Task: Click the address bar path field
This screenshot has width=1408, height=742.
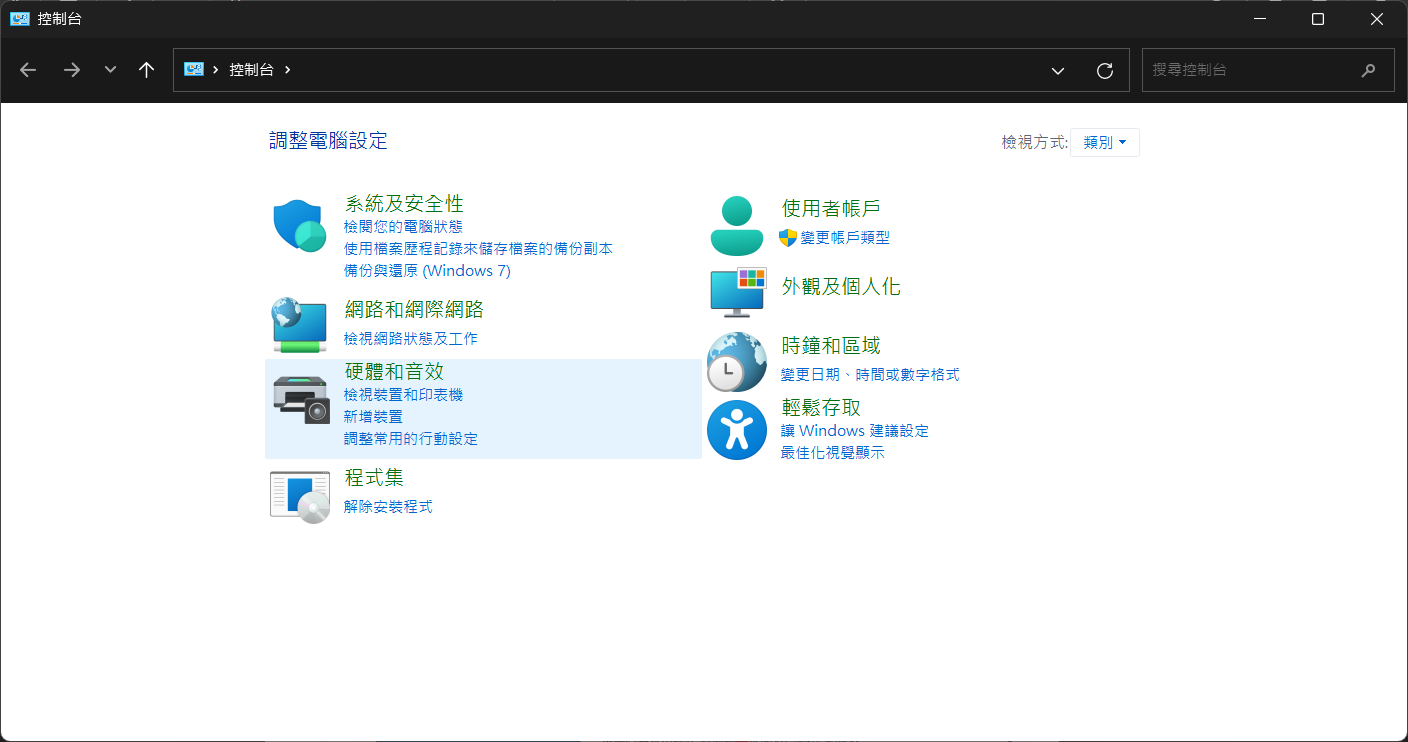Action: point(651,70)
